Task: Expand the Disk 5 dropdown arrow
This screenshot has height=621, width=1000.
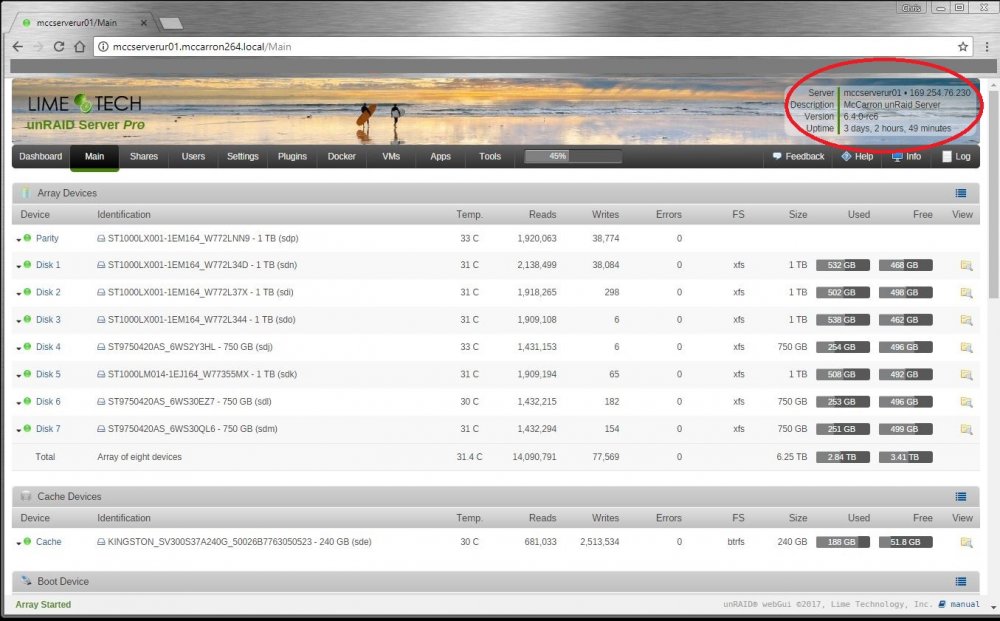Action: click(x=18, y=376)
